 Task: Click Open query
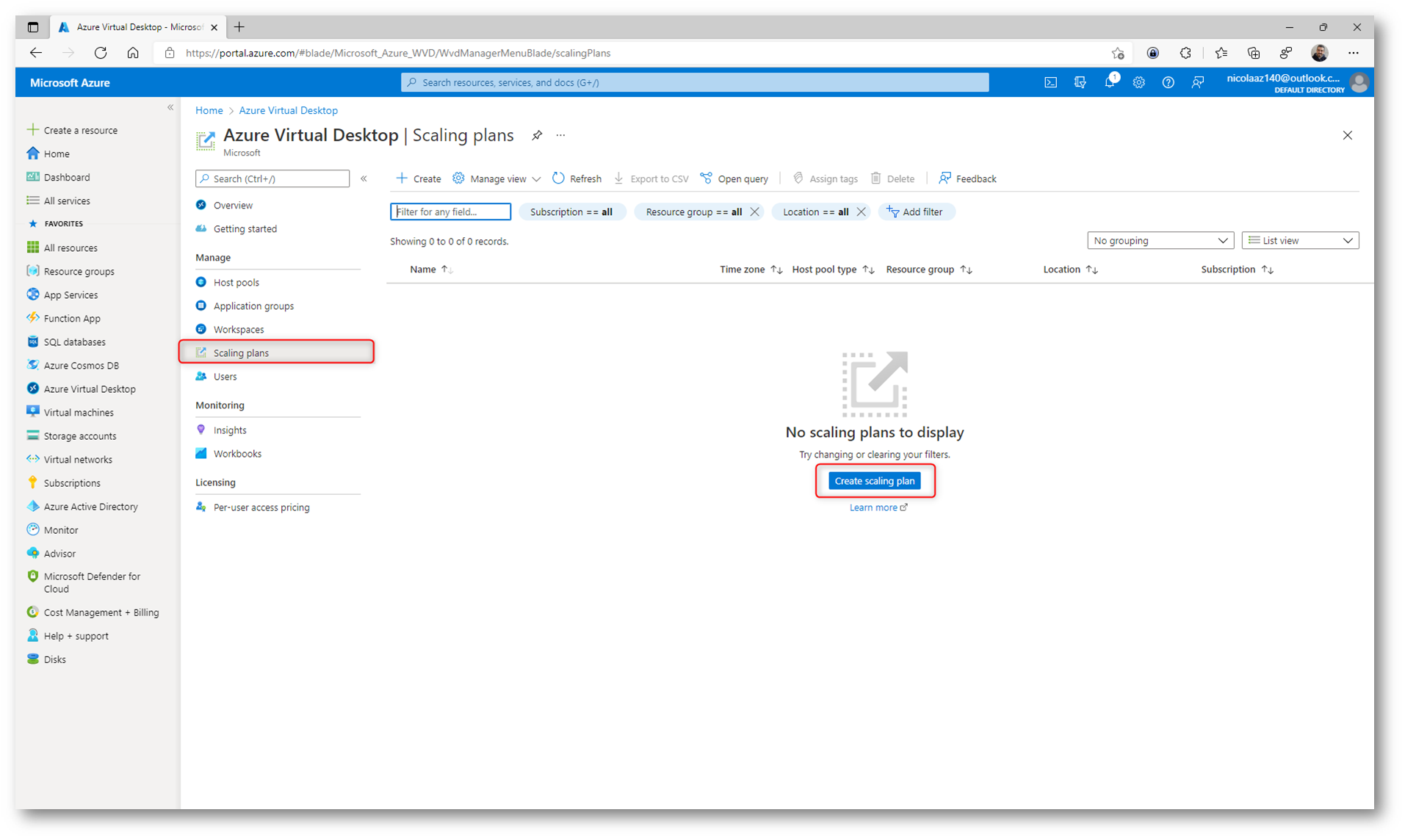734,178
